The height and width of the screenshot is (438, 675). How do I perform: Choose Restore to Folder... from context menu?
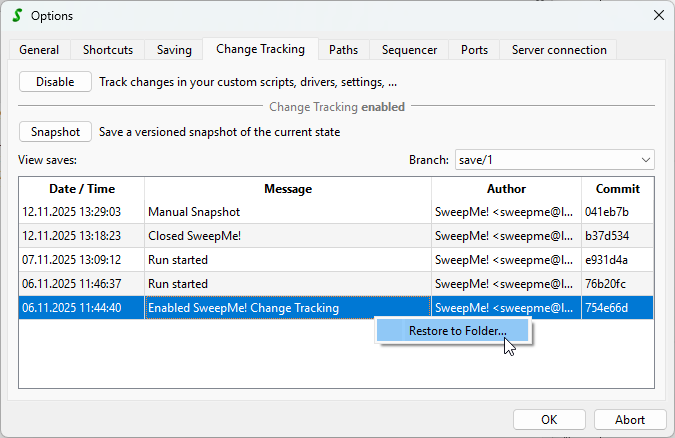point(456,331)
